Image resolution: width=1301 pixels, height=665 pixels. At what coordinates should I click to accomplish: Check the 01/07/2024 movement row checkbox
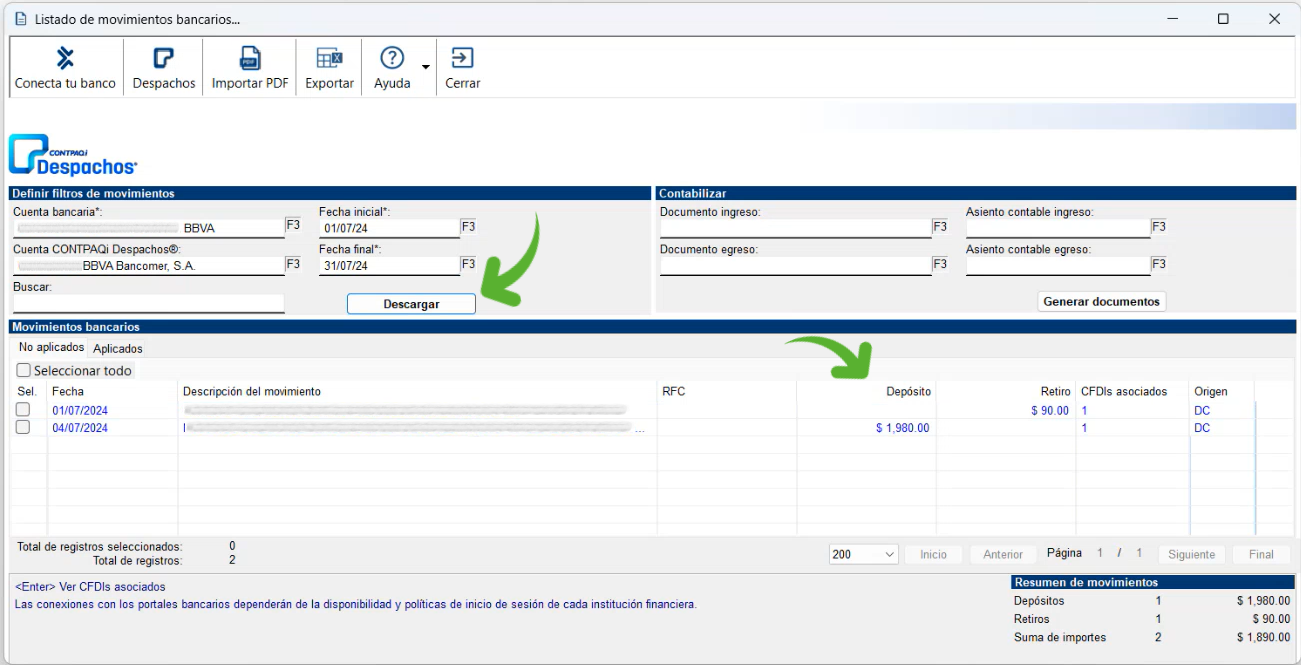pyautogui.click(x=23, y=410)
